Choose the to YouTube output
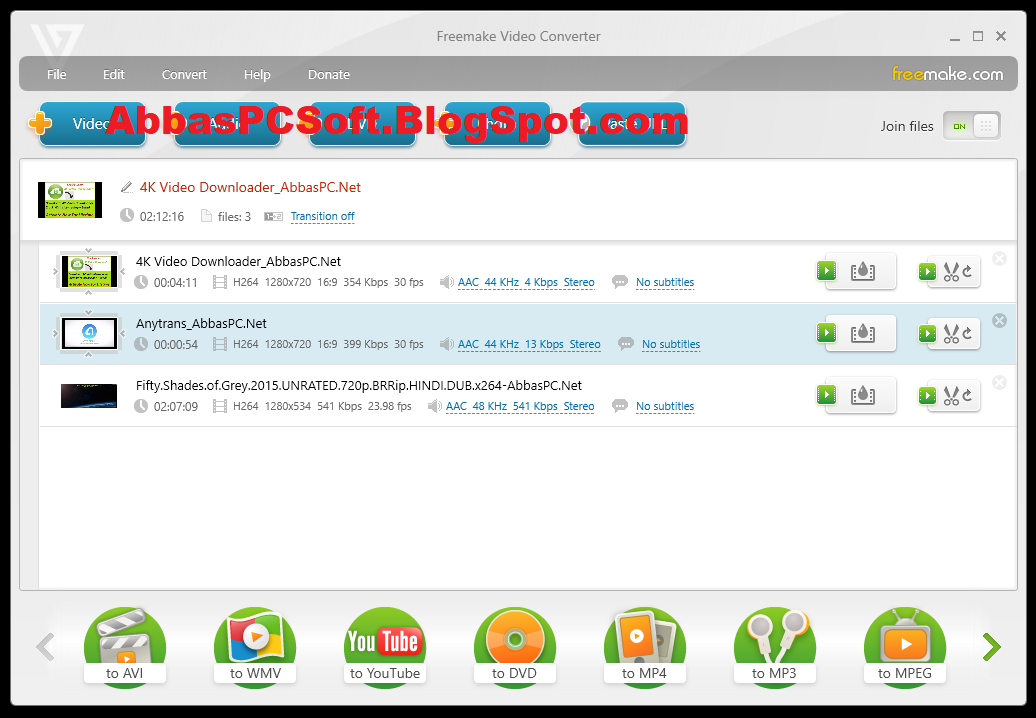Screen dimensions: 1036x718 click(x=385, y=647)
